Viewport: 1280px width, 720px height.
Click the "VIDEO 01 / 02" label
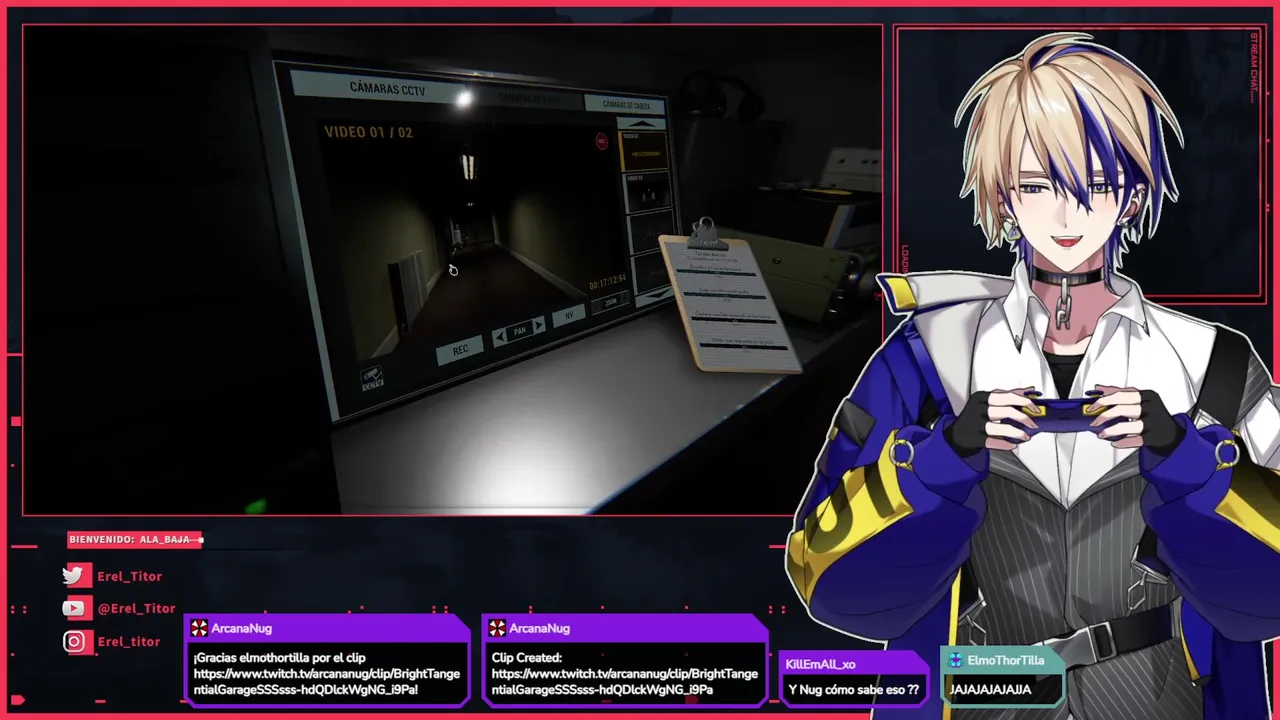point(368,132)
